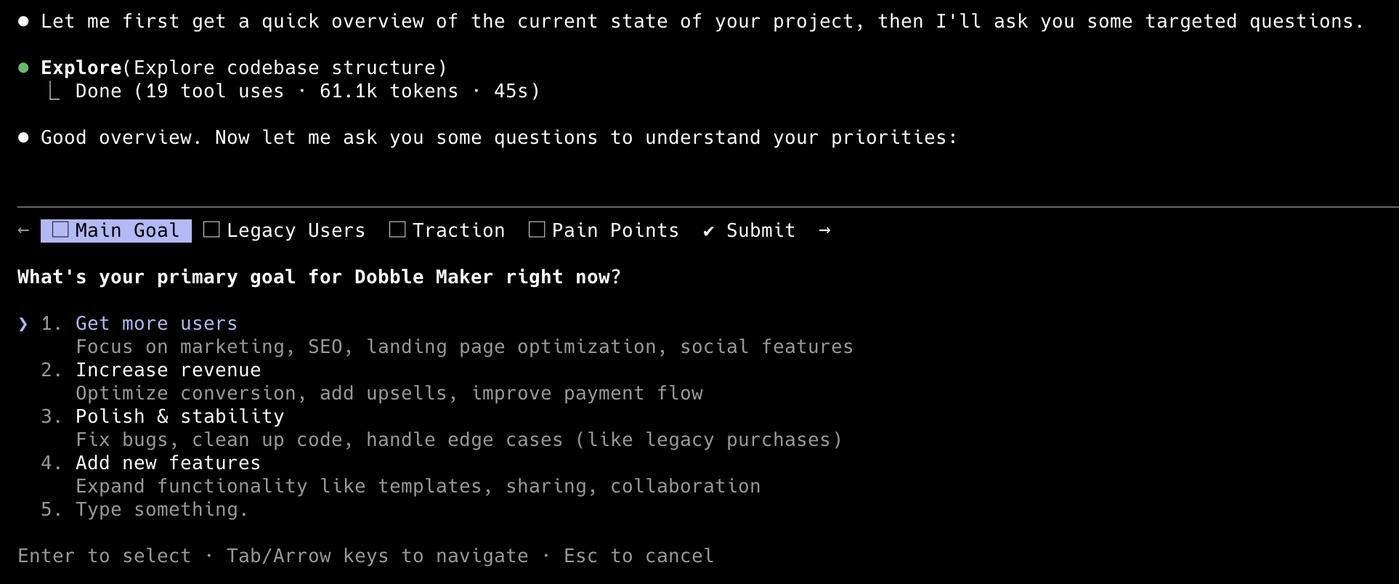Pick the Polish & stability option
The image size is (1400, 584).
click(180, 417)
